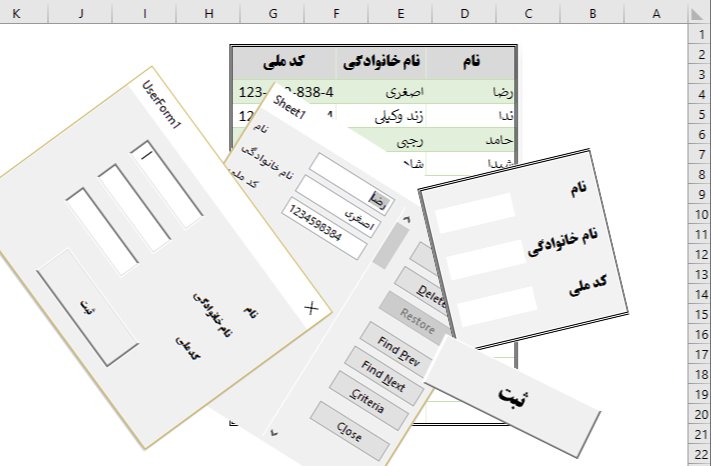Click the table cell رضا in row 4
This screenshot has width=711, height=466.
471,92
